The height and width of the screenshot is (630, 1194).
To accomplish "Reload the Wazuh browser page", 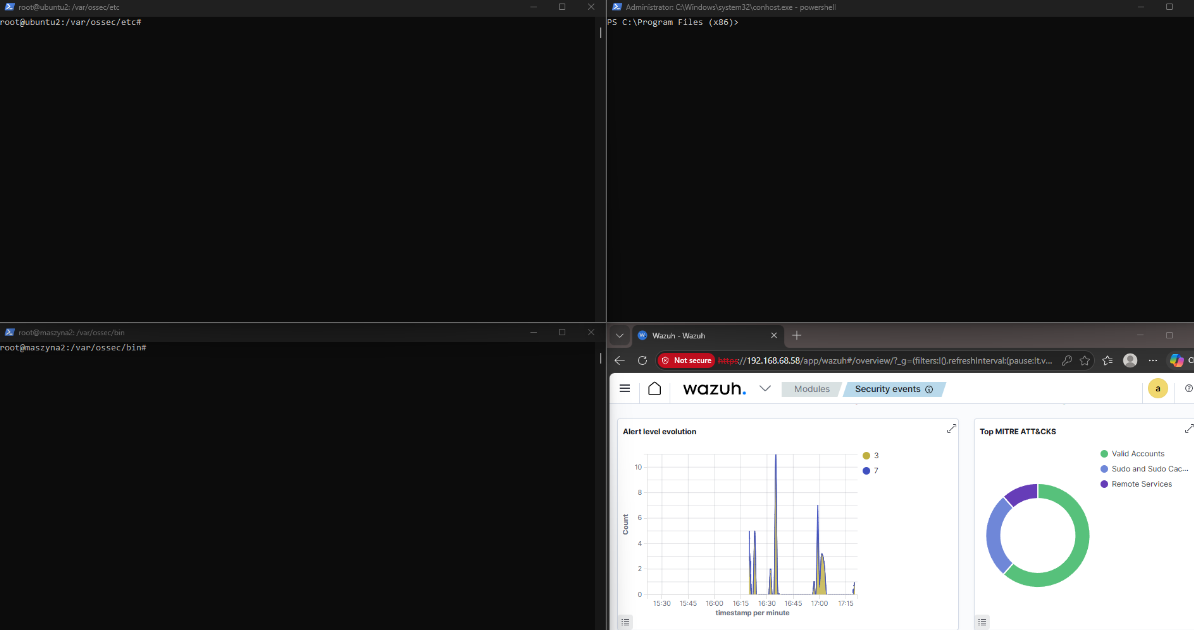I will coord(642,360).
